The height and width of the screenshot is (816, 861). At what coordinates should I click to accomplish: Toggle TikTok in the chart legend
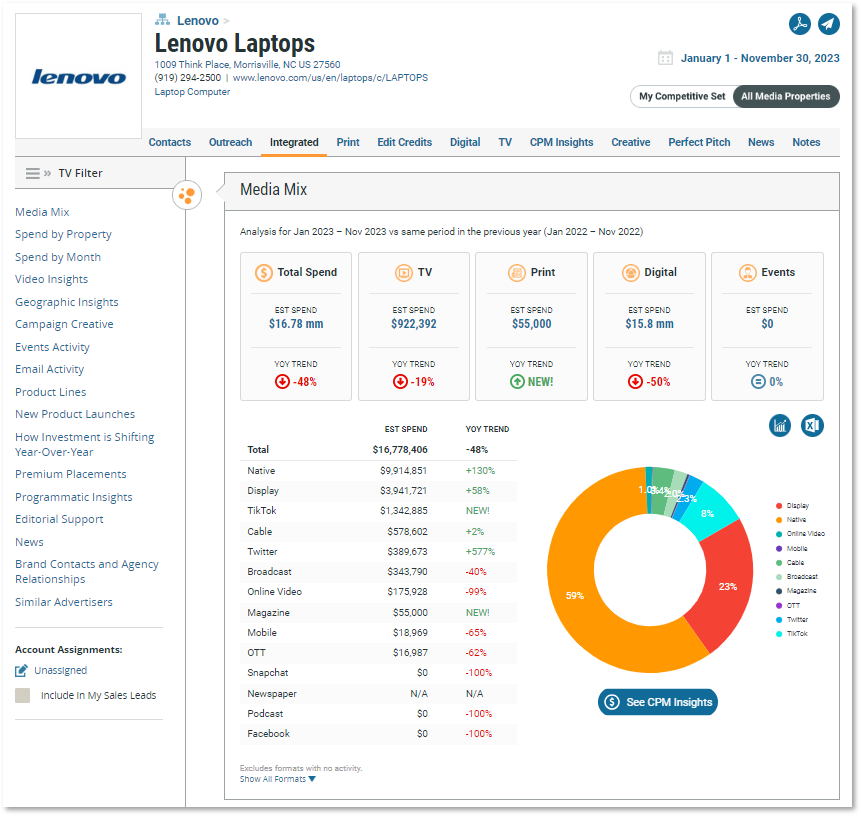(x=792, y=634)
